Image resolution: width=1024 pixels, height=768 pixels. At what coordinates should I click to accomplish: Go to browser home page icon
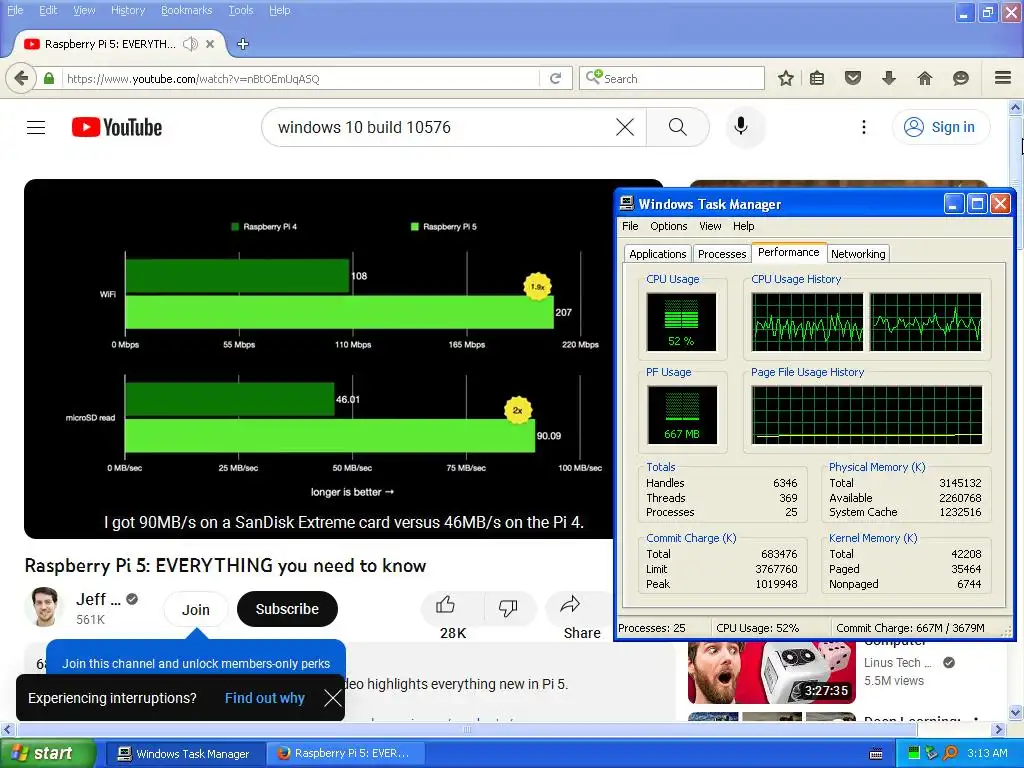925,78
